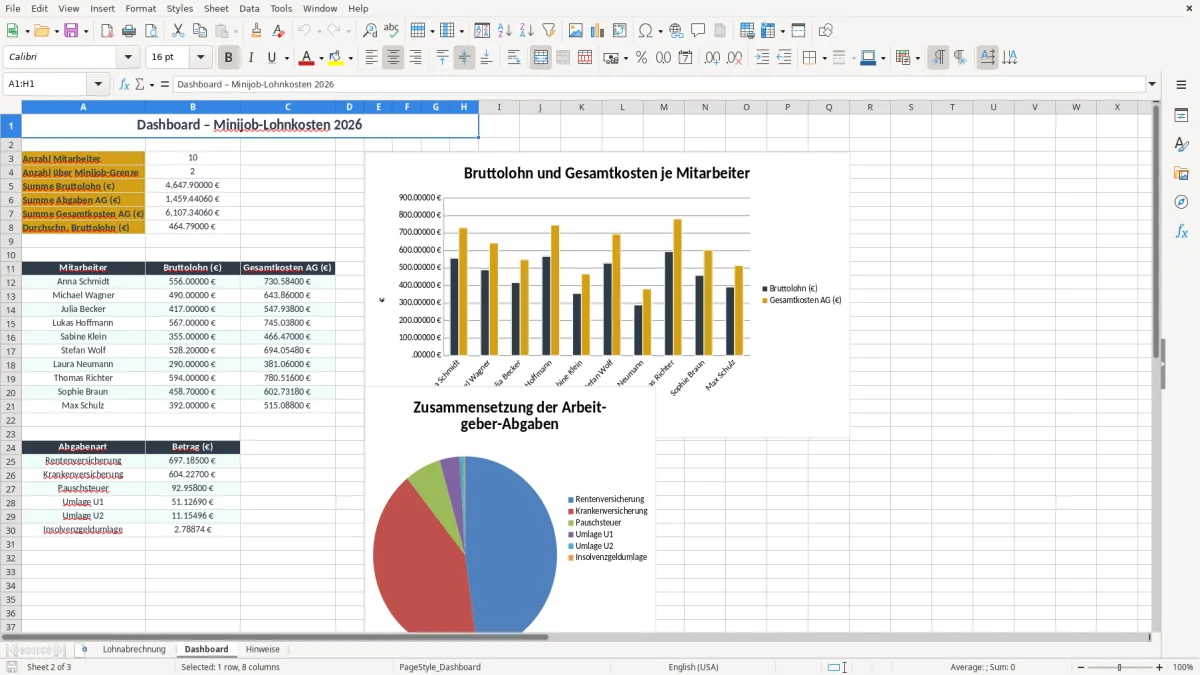Switch to the Lohnabrechnung sheet tab
The image size is (1200, 675).
tap(134, 649)
